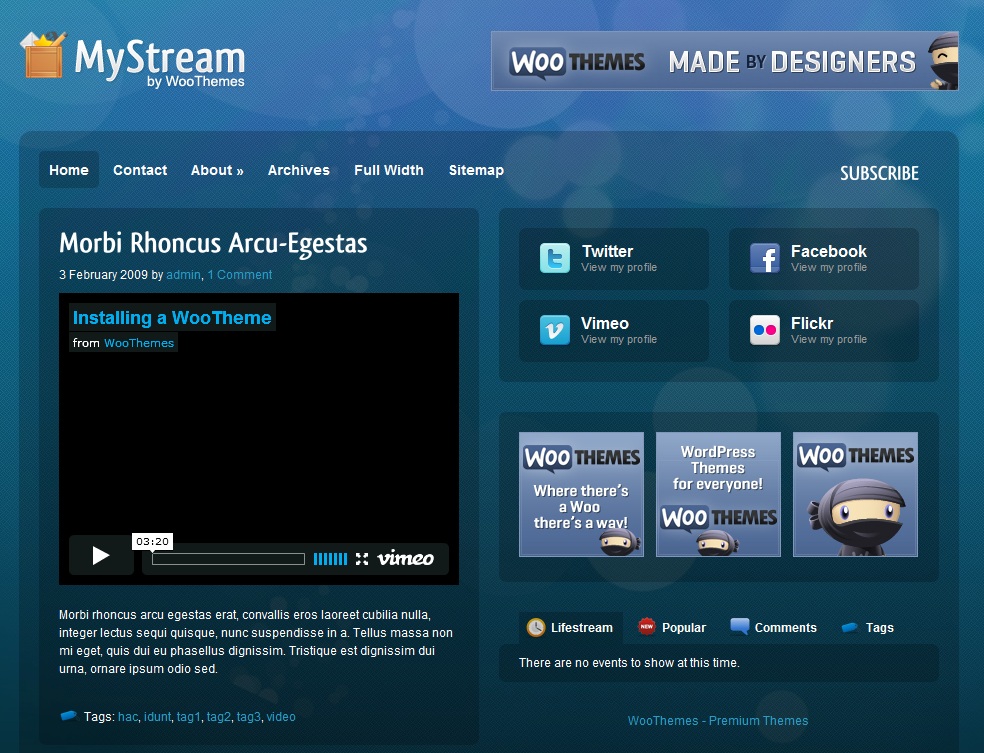Click the red Popular 'new' badge icon
984x753 pixels.
coord(646,626)
